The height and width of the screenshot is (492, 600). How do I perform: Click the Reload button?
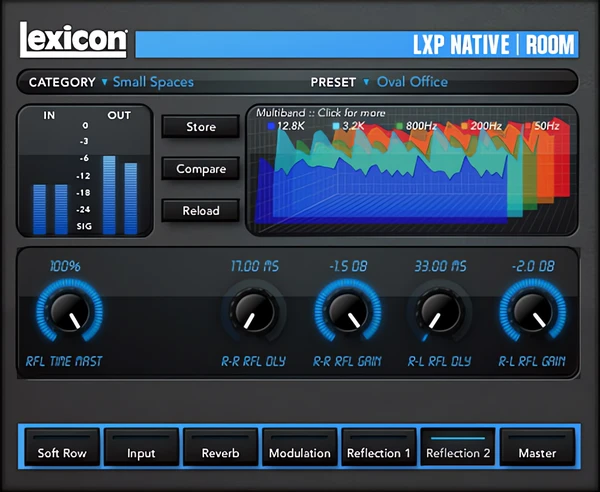pyautogui.click(x=201, y=210)
